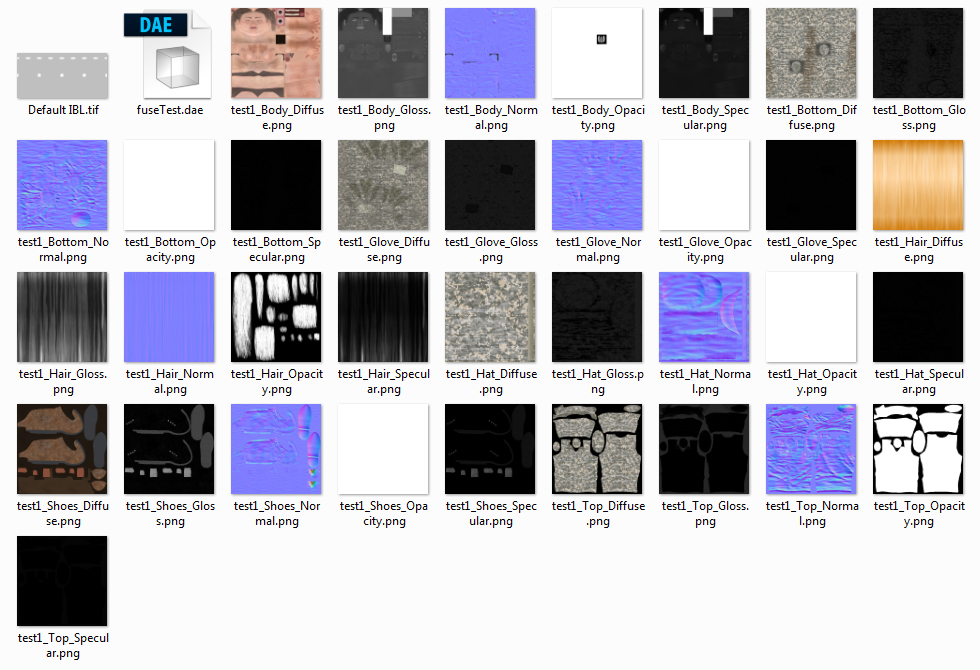980x670 pixels.
Task: Select the test1_Top_Specular.png thumbnail
Action: [x=62, y=581]
